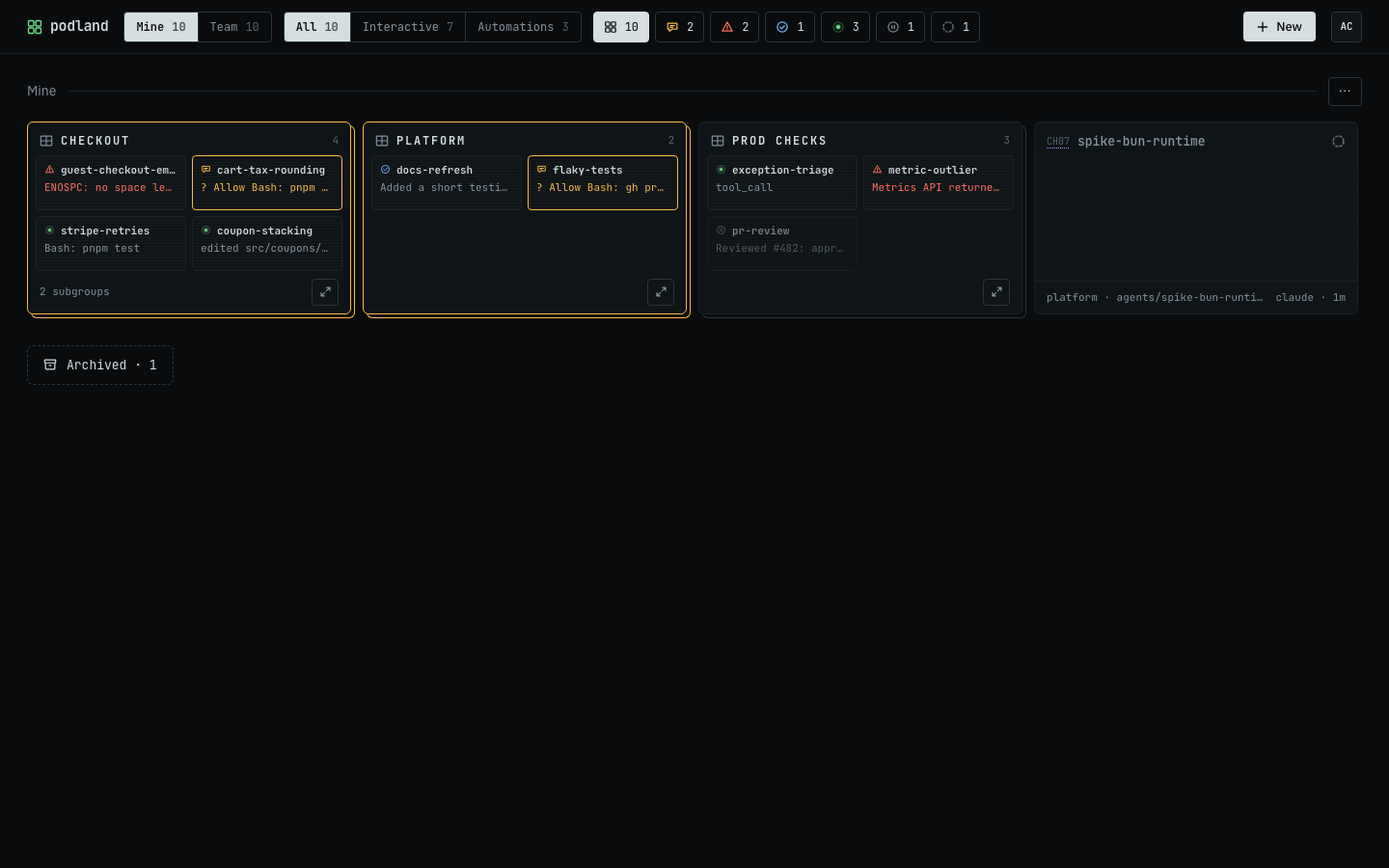Select the Interactive 7 filter tab
This screenshot has height=868, width=1389.
pyautogui.click(x=408, y=27)
